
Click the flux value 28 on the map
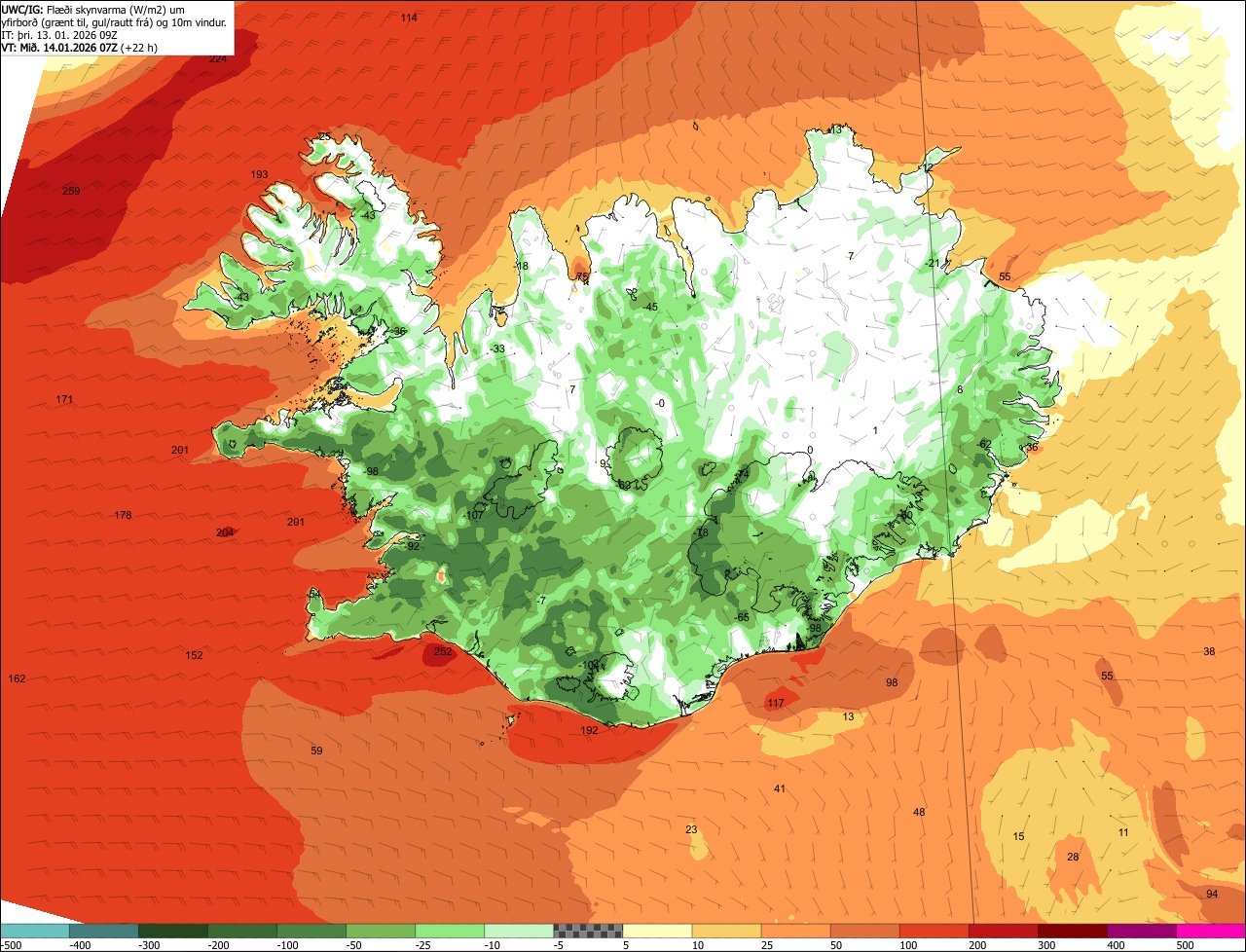click(1073, 857)
